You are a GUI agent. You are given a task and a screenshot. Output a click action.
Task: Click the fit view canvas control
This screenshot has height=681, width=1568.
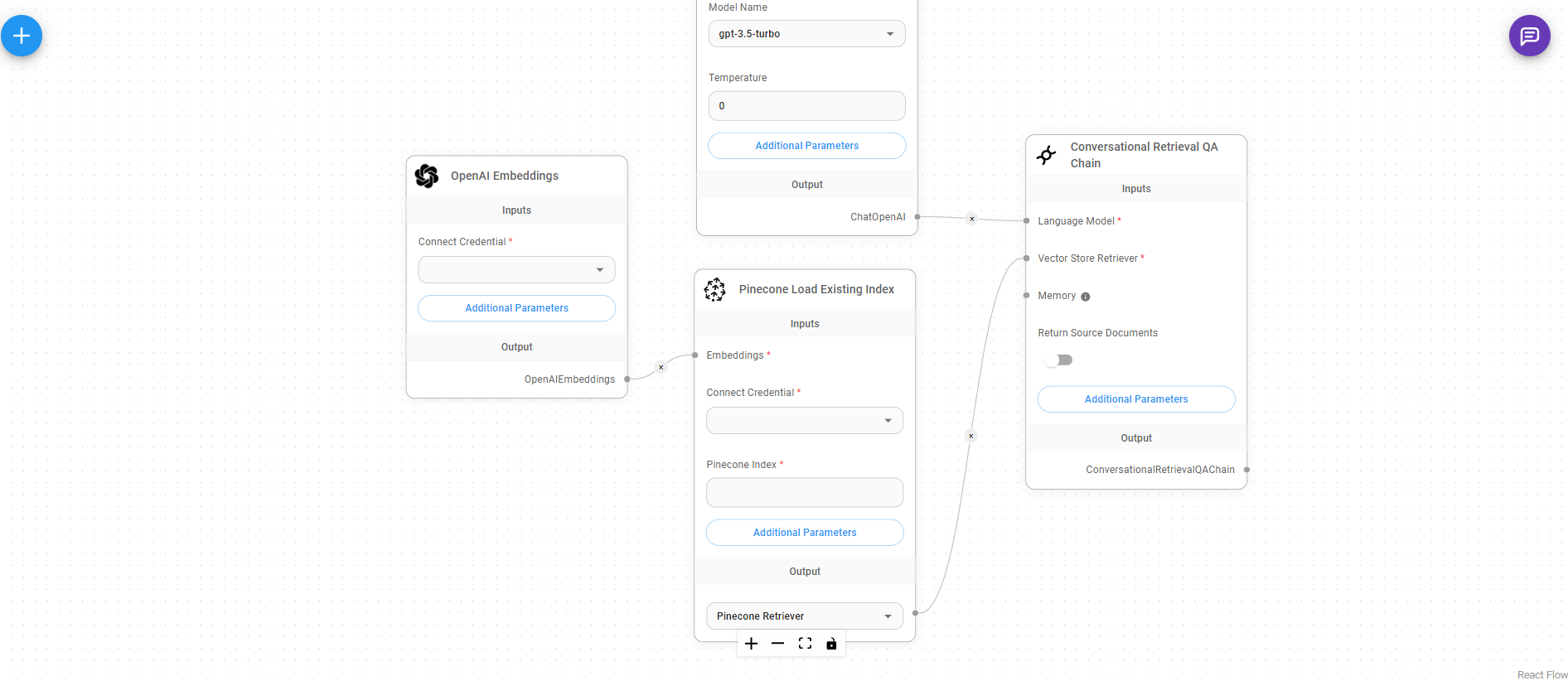(805, 644)
